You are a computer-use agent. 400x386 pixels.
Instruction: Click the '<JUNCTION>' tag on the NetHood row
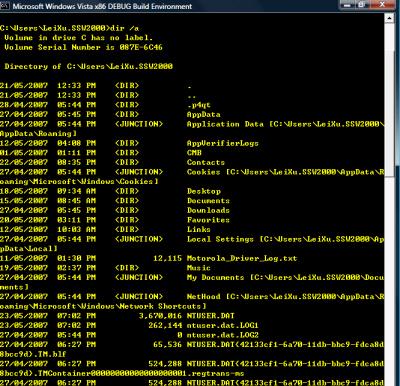click(x=139, y=297)
